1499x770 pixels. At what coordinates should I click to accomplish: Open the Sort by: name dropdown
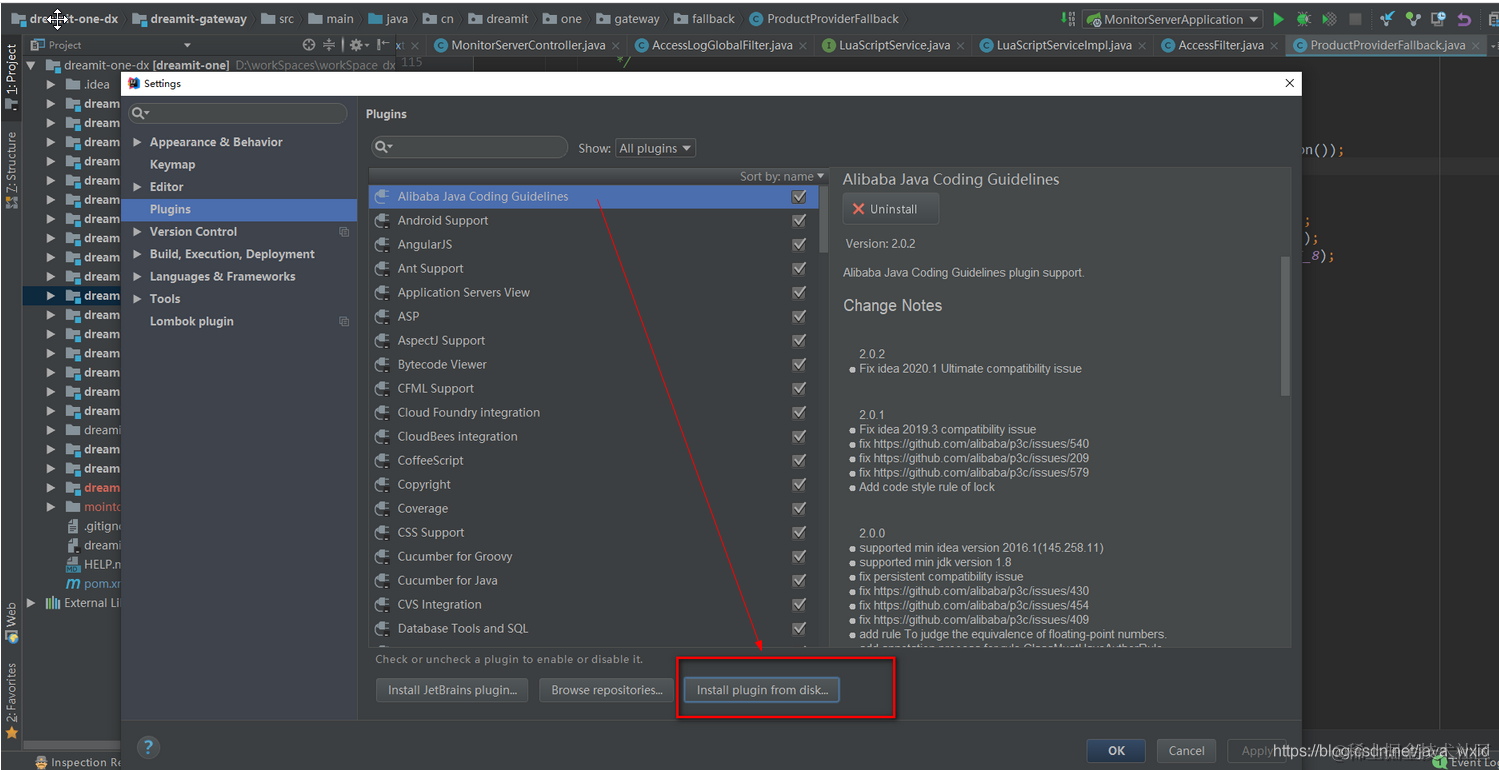(782, 176)
